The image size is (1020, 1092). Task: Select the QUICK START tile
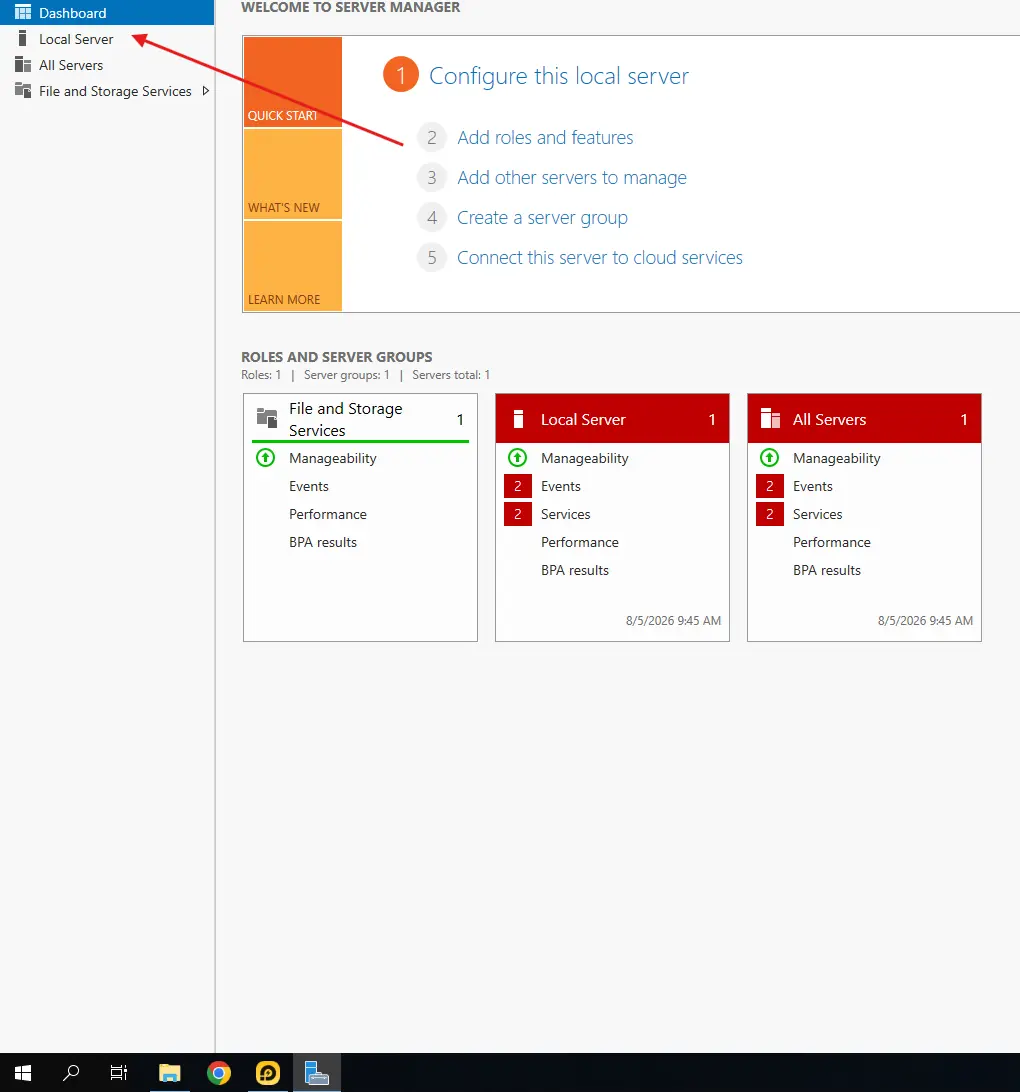pos(292,82)
